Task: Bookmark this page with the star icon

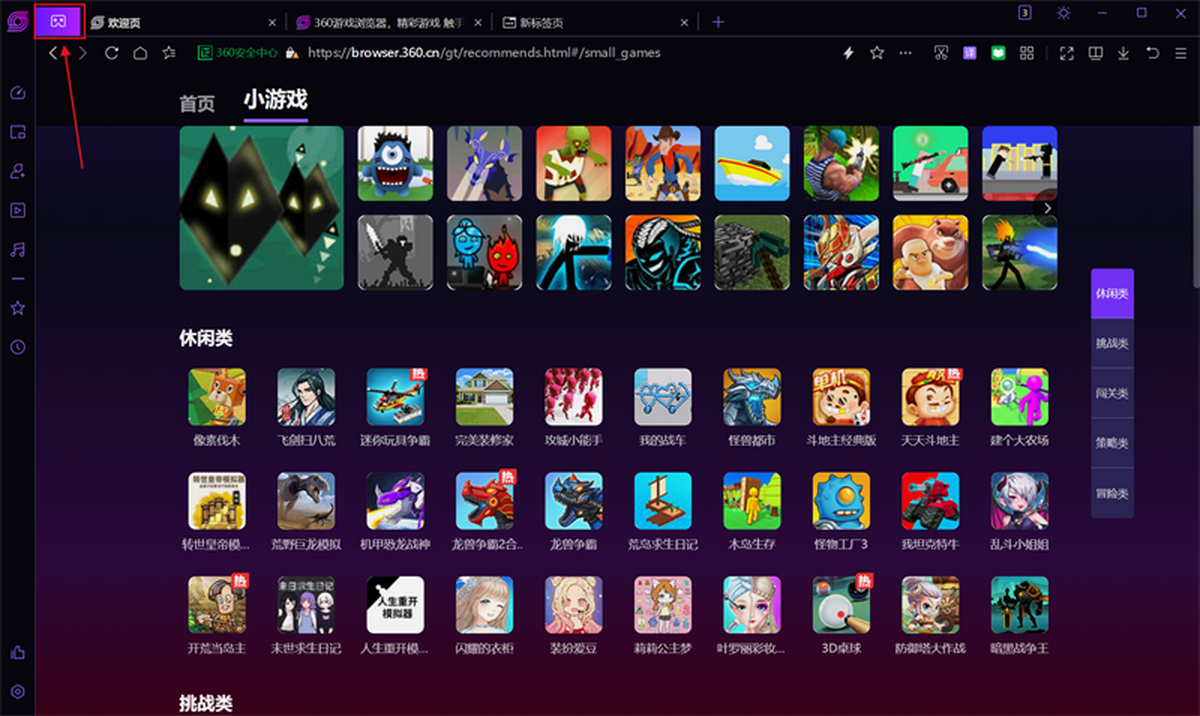Action: click(x=877, y=53)
